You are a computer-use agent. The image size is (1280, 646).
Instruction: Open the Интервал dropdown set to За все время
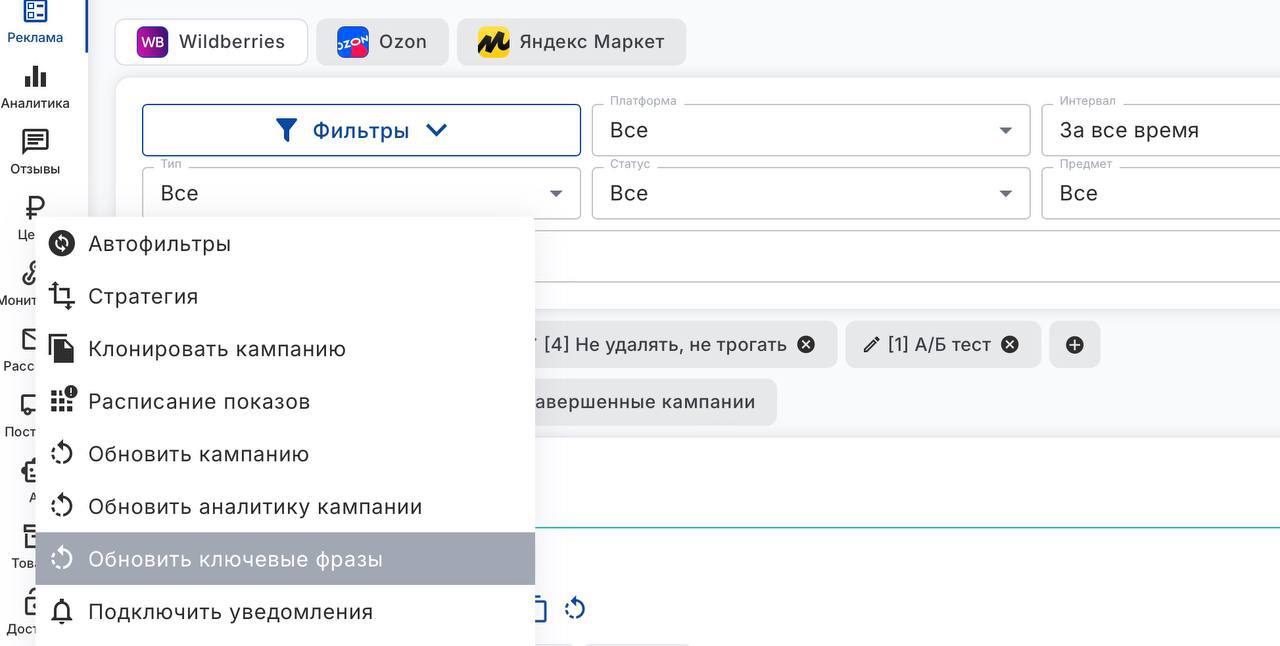point(1160,130)
